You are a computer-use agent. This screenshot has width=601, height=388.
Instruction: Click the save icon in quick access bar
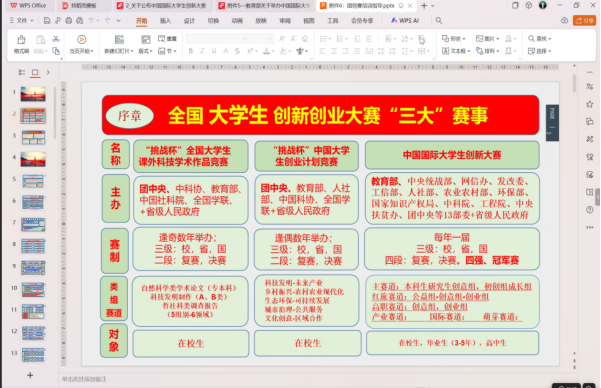click(47, 21)
